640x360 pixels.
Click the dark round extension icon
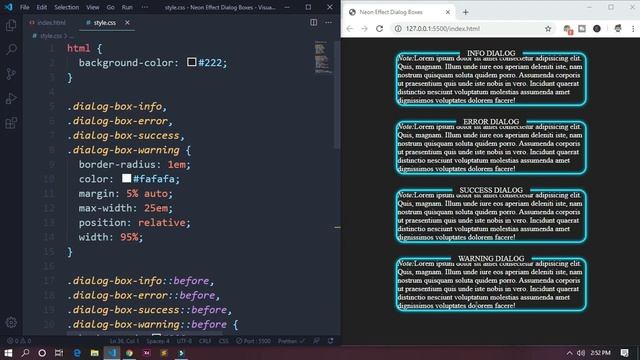click(597, 29)
